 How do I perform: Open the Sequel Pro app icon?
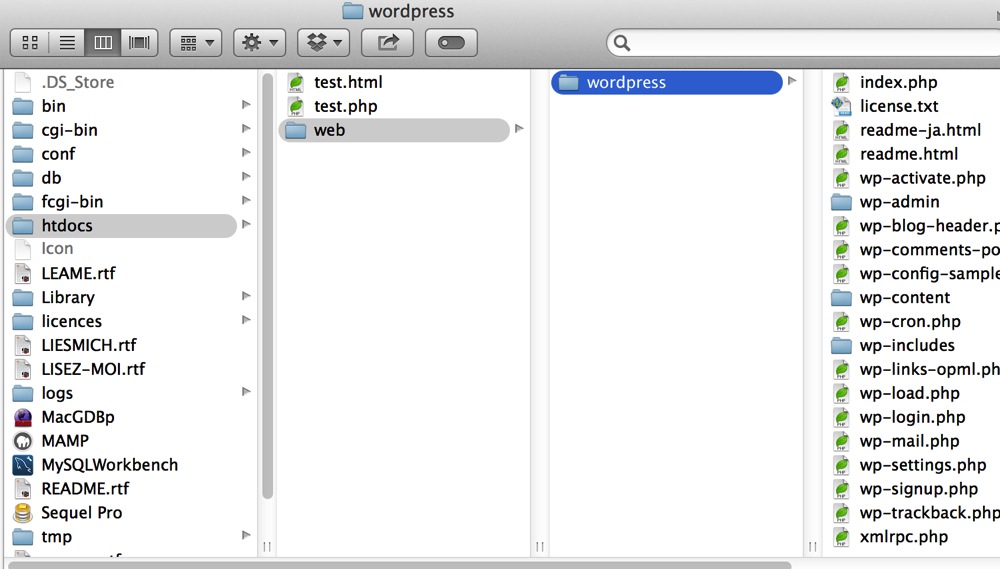pyautogui.click(x=23, y=513)
